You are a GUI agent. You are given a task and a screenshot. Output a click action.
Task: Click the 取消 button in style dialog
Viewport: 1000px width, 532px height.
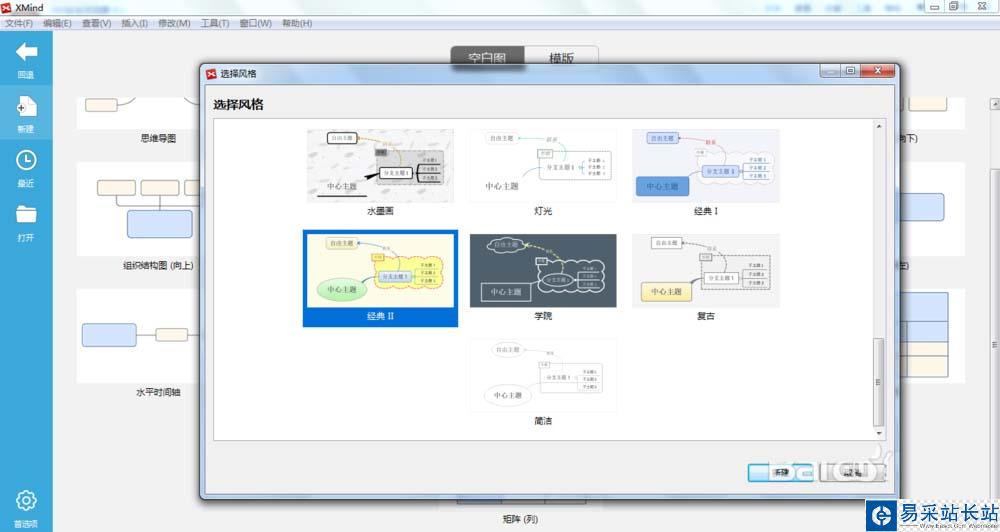click(852, 473)
